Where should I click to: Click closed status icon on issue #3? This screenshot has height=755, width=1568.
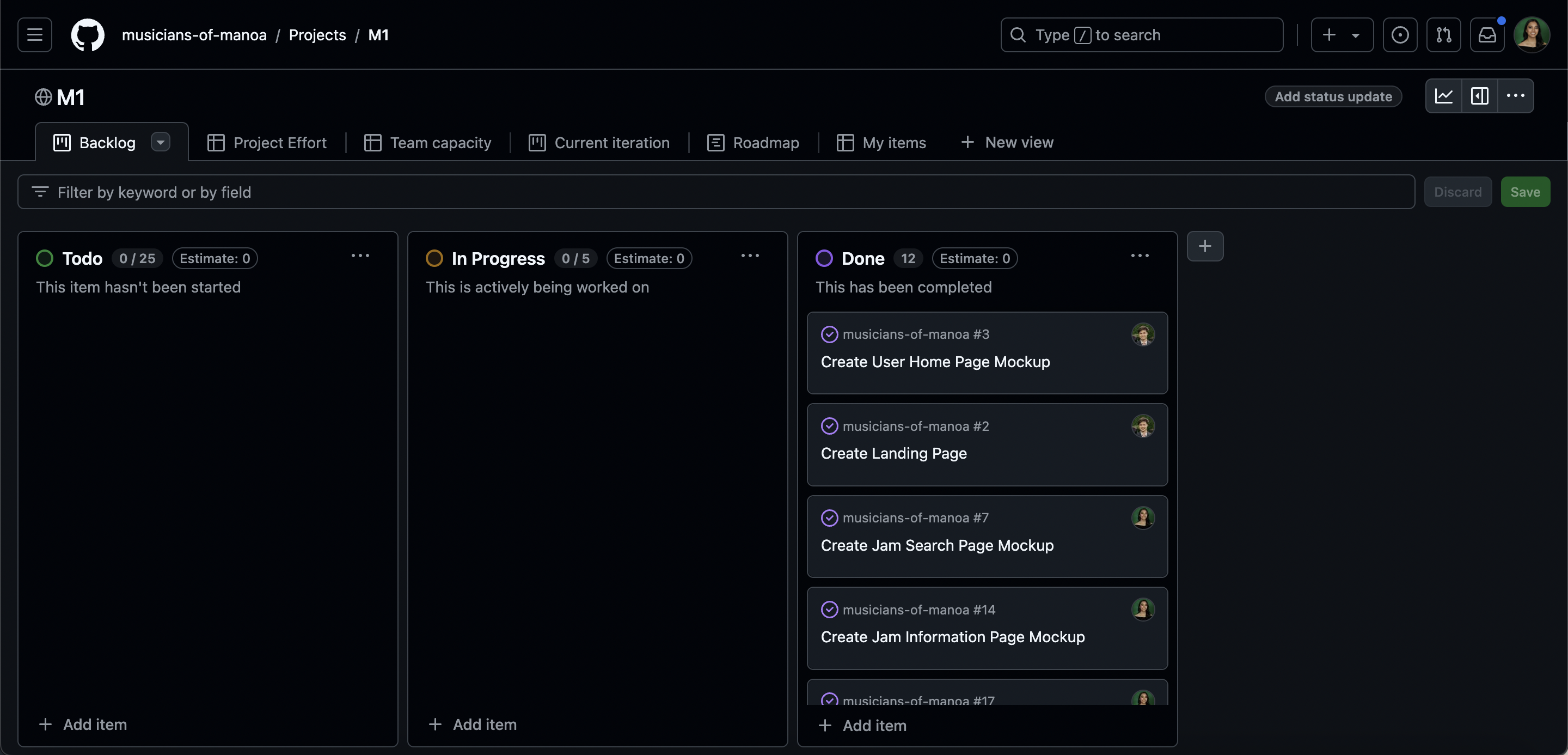(x=829, y=334)
